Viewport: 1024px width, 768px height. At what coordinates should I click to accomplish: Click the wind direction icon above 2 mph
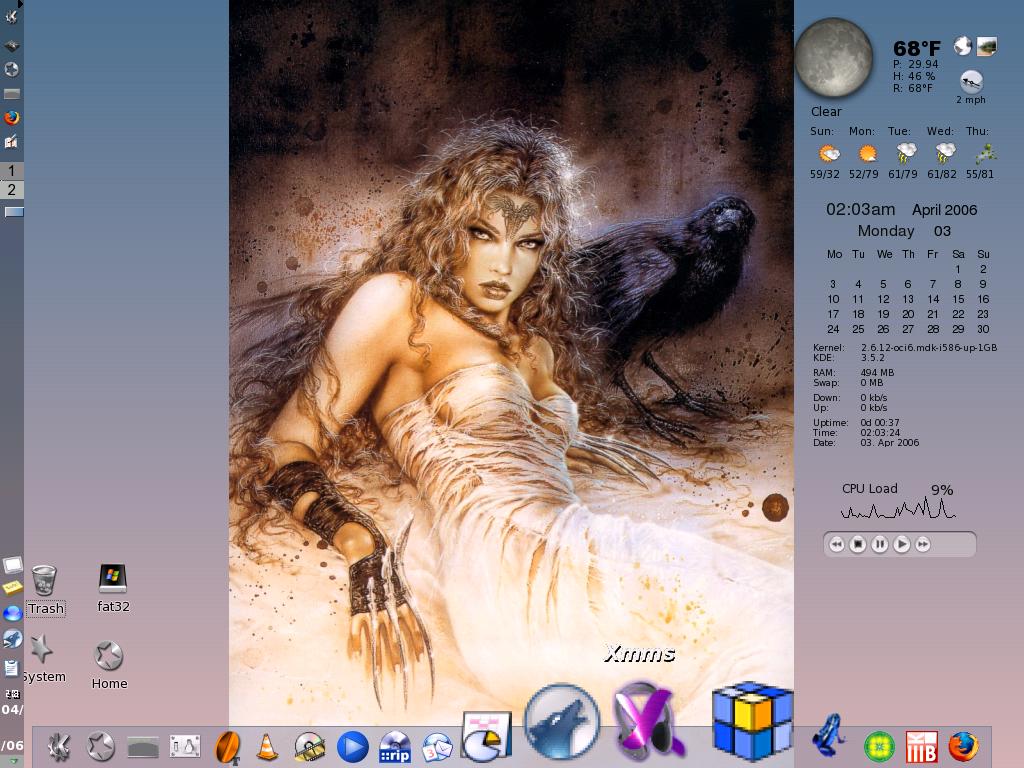(971, 82)
